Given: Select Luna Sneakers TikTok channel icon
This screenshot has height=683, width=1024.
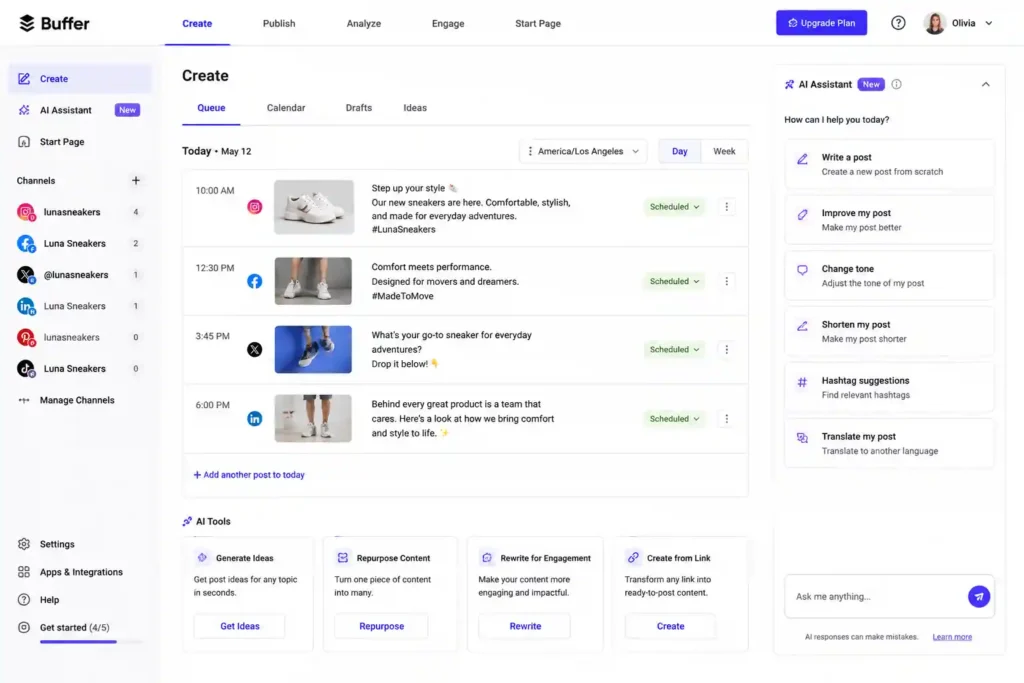Looking at the screenshot, I should [x=25, y=368].
